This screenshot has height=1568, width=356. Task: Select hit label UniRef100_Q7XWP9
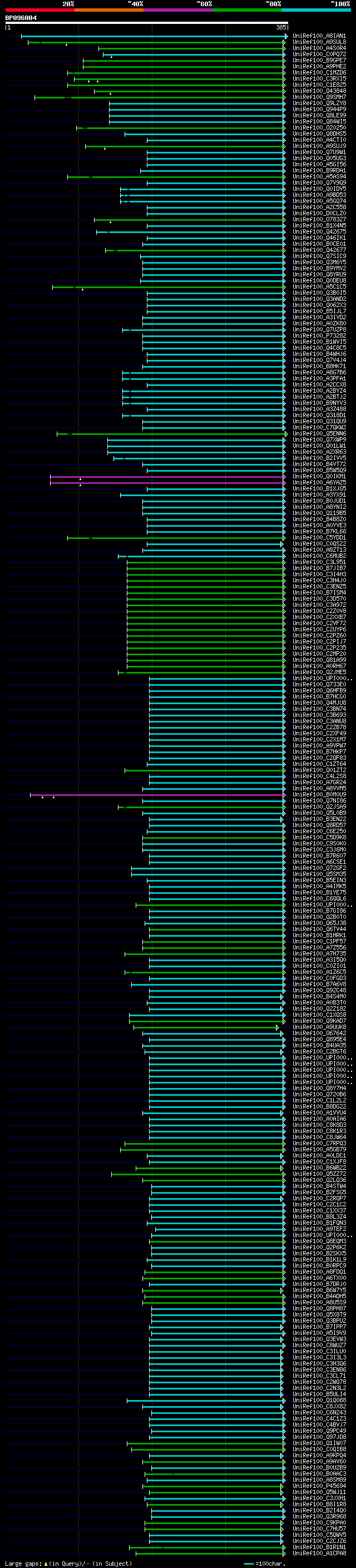tap(319, 439)
